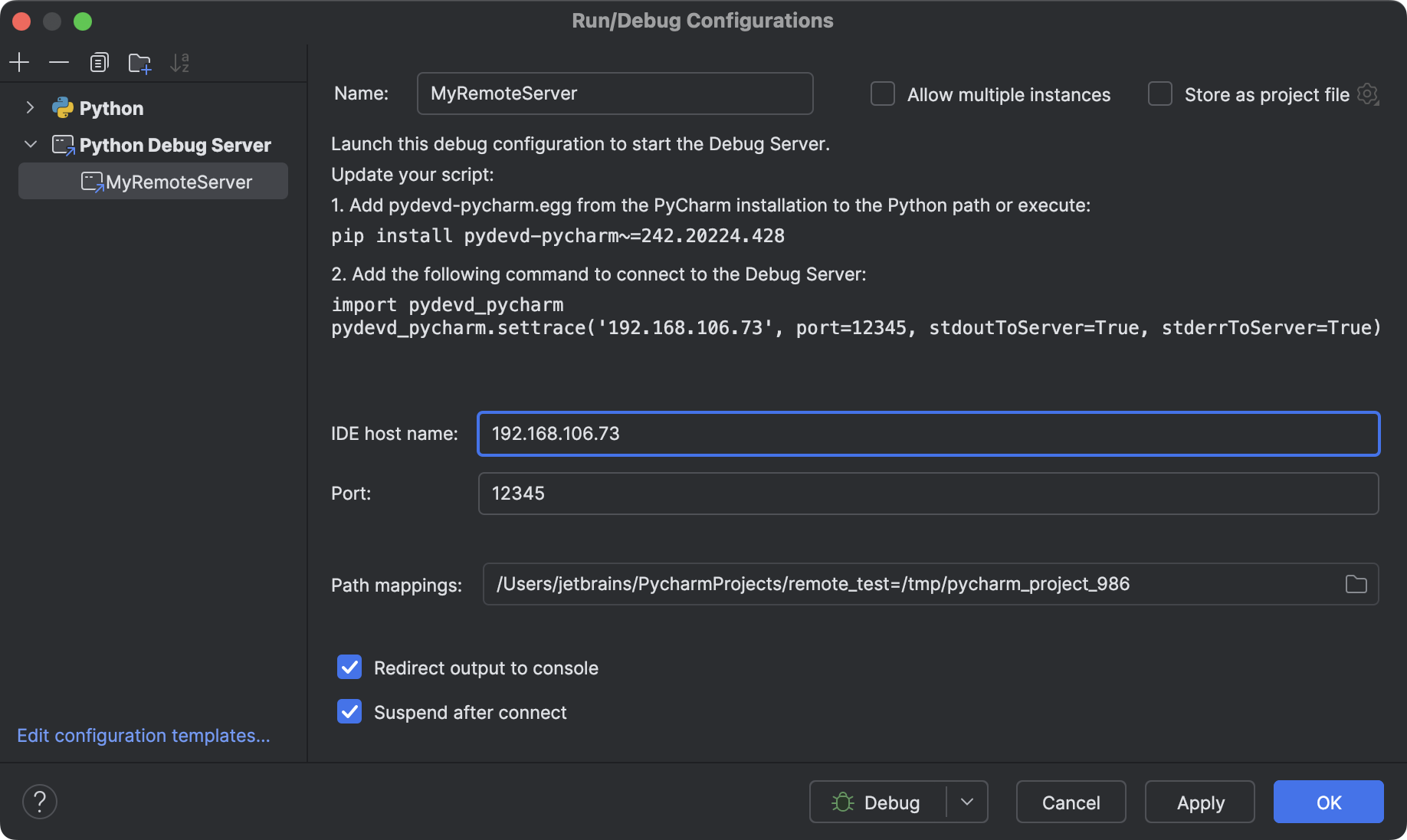Image resolution: width=1407 pixels, height=840 pixels.
Task: Click the bug icon on the Debug button
Action: tap(842, 802)
